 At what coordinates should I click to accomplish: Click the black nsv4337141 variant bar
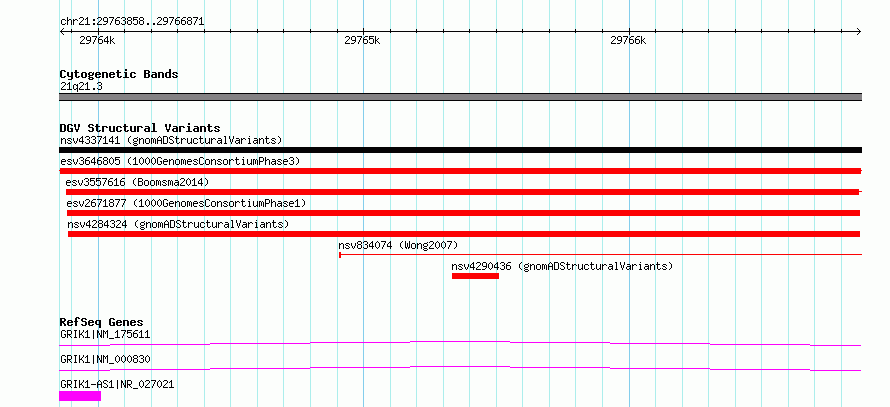[x=460, y=150]
